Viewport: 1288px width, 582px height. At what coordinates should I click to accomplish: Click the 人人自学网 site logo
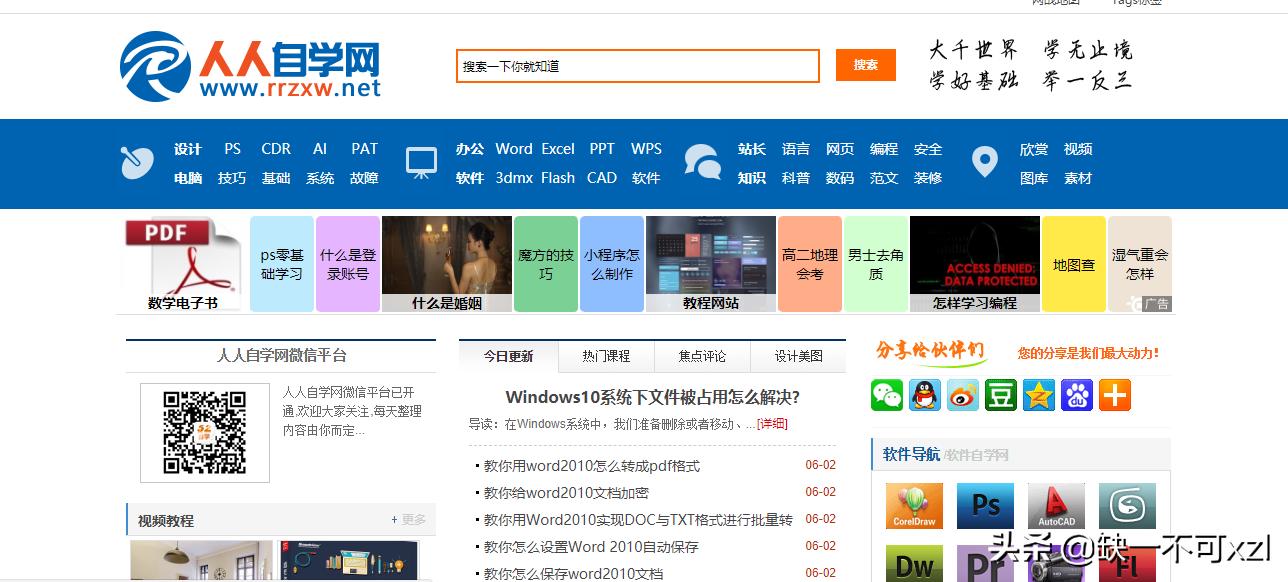click(x=250, y=66)
